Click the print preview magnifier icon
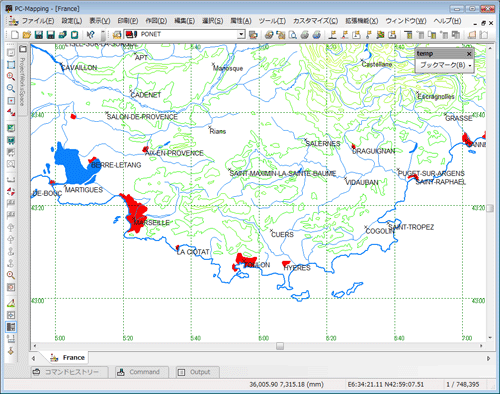The height and width of the screenshot is (394, 500). pos(293,35)
